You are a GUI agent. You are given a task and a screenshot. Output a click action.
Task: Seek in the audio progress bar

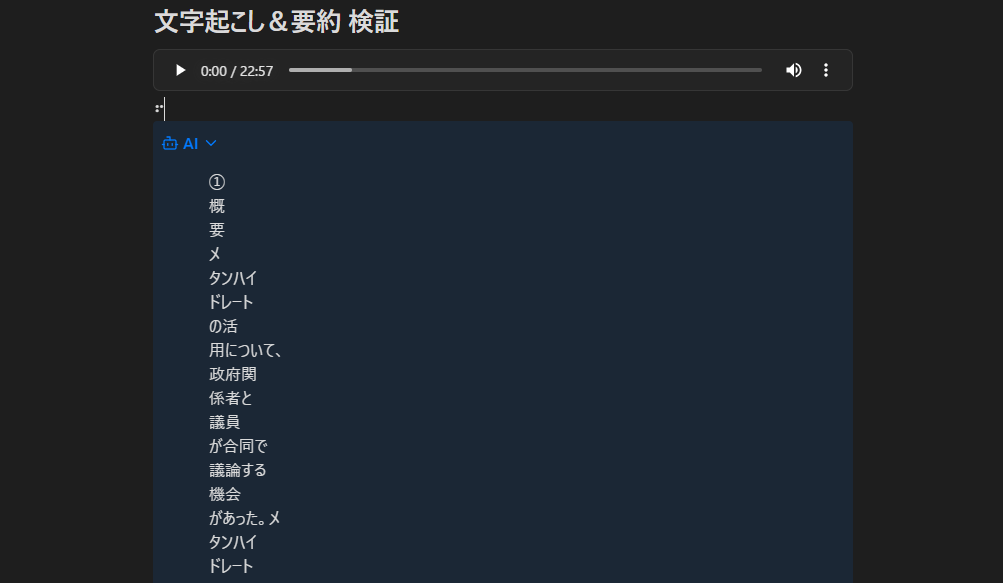pyautogui.click(x=525, y=70)
